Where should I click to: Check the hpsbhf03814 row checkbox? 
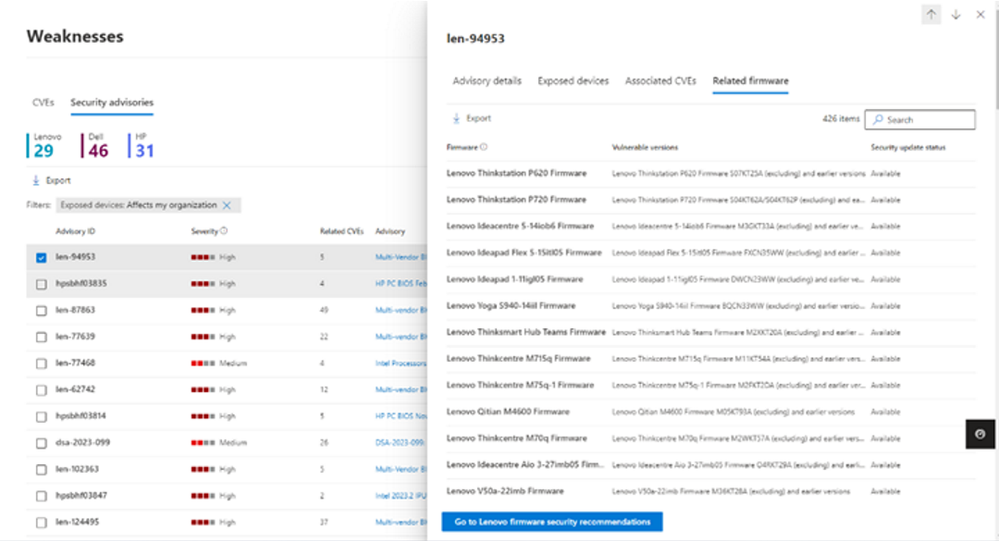tap(41, 417)
